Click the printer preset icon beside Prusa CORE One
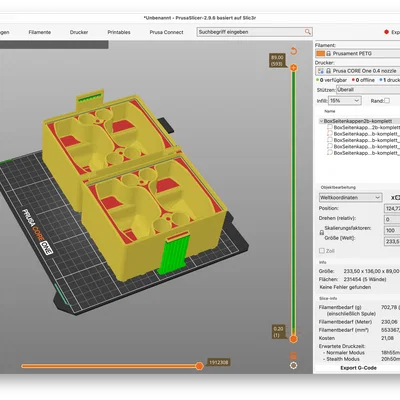Screen dimensions: 400x400 (x=321, y=71)
